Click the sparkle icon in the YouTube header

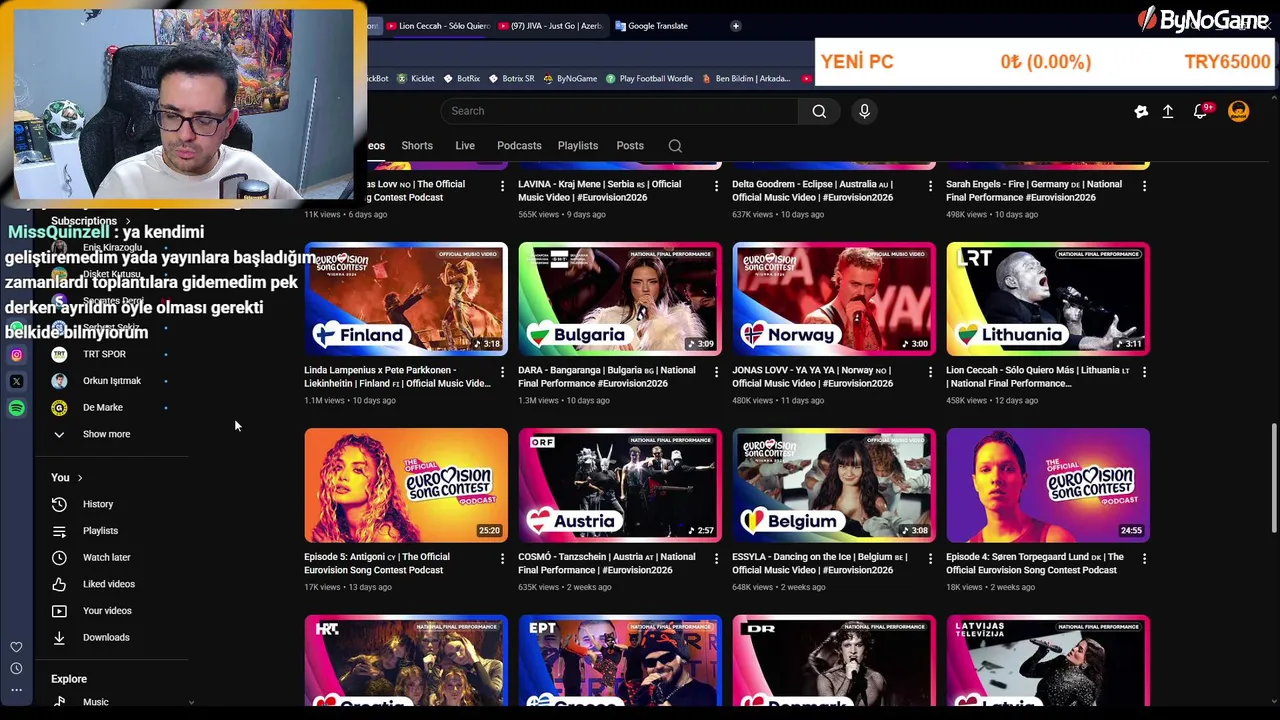(x=1141, y=112)
